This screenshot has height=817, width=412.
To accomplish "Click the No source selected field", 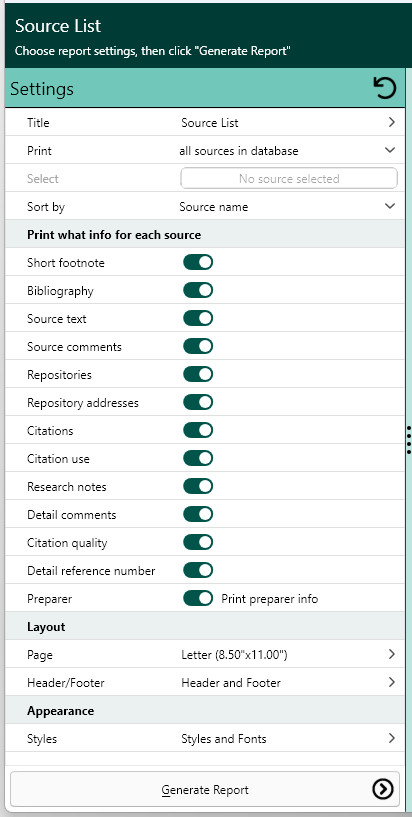I will click(289, 178).
